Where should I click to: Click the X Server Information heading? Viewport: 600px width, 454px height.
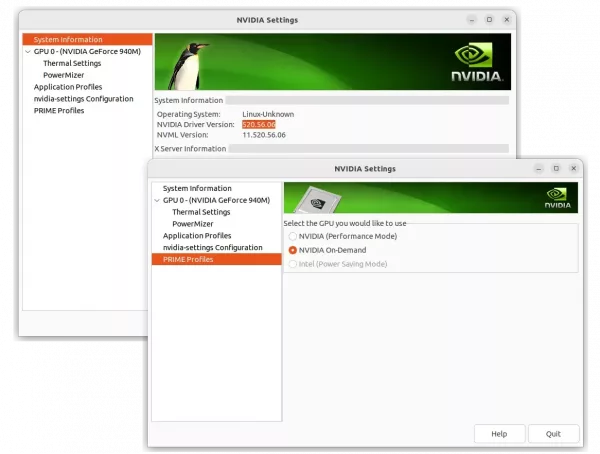coord(190,149)
